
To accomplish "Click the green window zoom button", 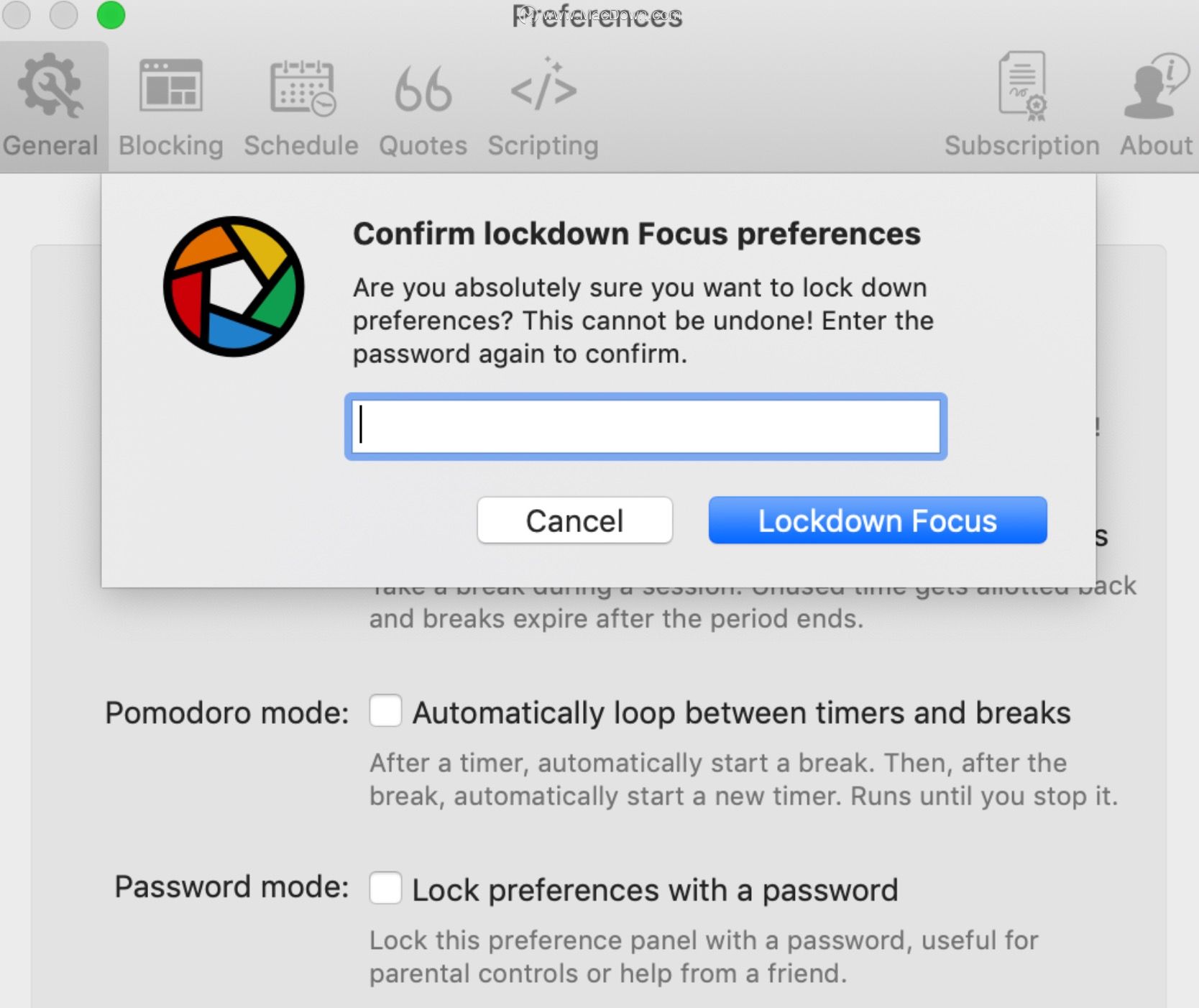I will pos(111,15).
